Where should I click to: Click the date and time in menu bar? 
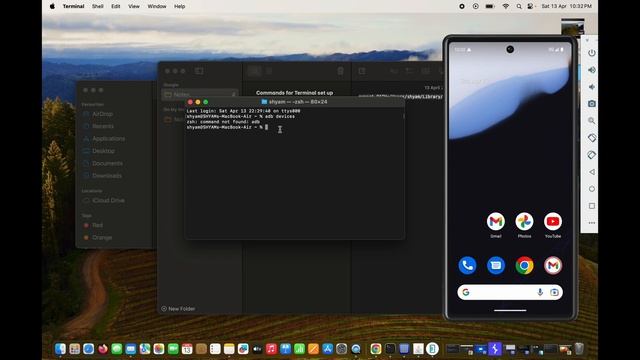(x=567, y=6)
